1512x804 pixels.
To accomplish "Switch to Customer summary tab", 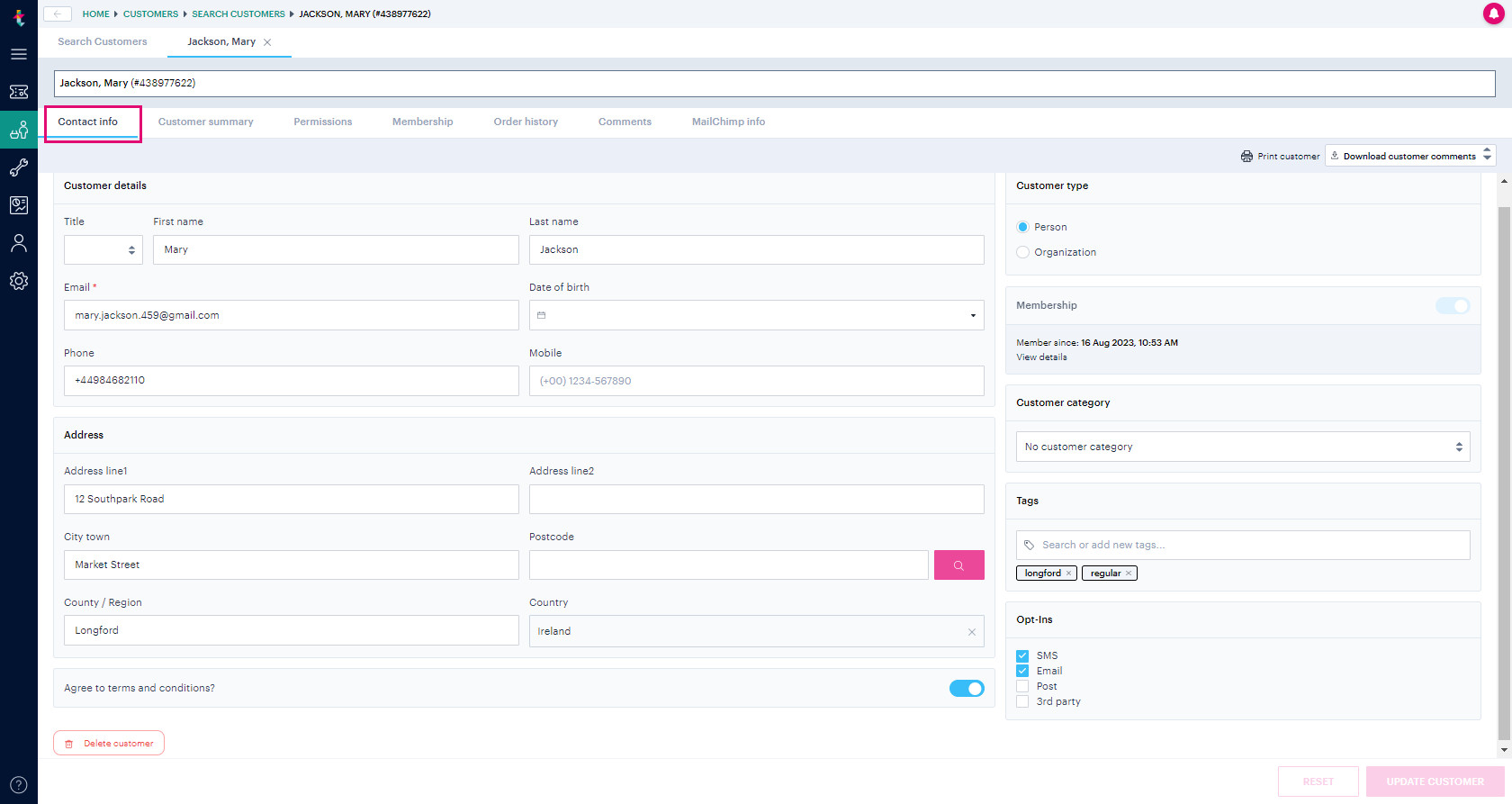I will [206, 122].
